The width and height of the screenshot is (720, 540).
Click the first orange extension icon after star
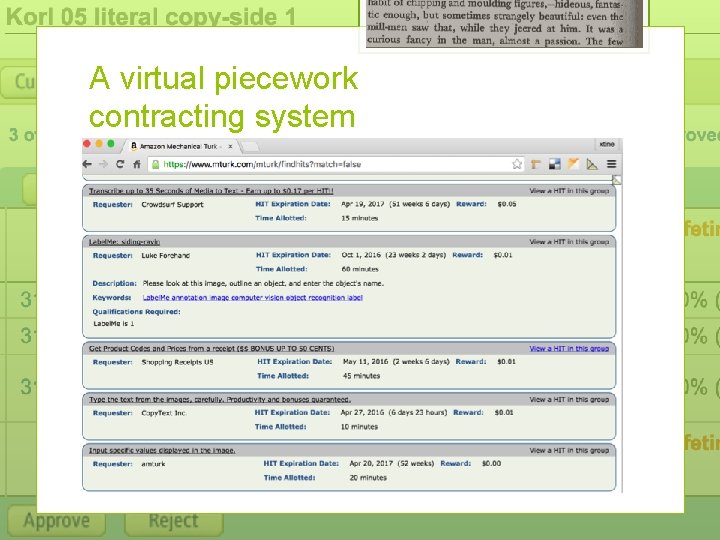[535, 164]
